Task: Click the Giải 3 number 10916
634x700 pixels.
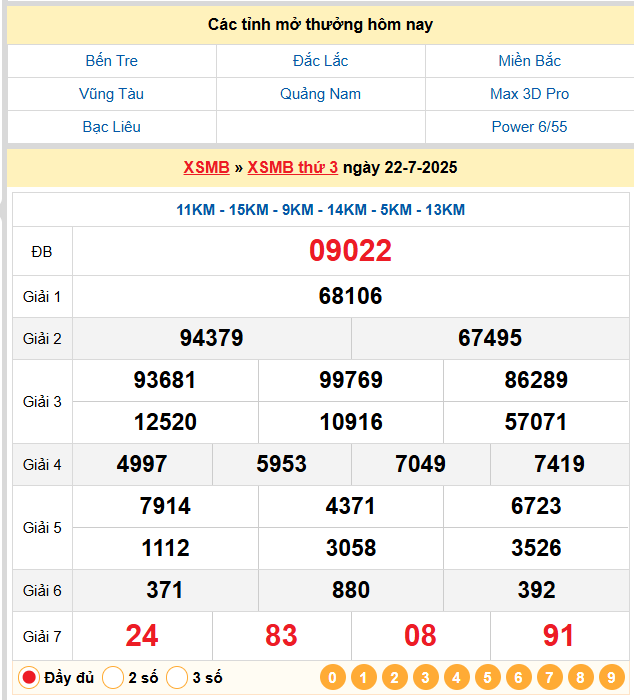Action: (x=351, y=422)
